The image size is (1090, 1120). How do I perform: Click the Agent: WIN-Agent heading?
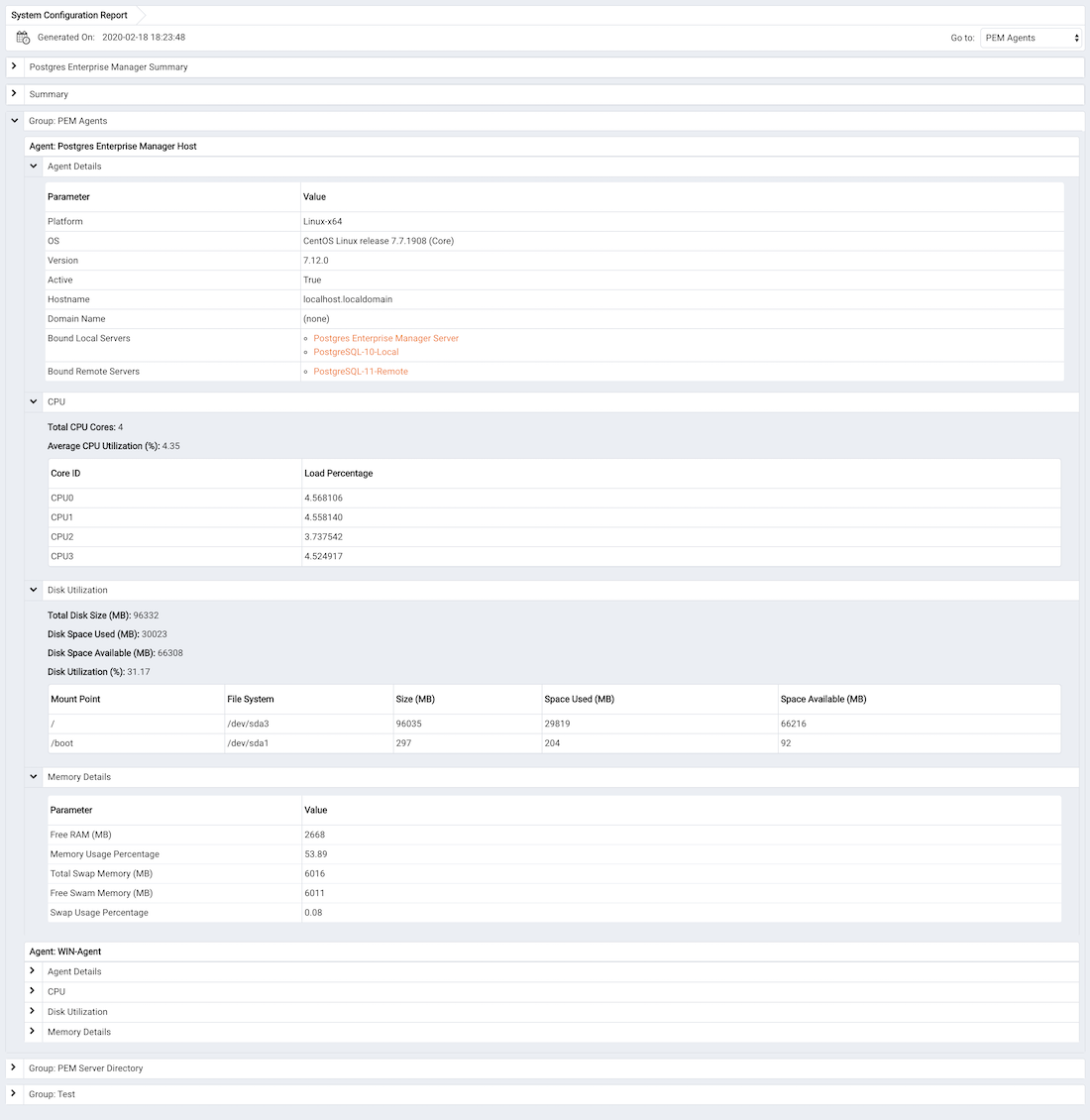65,952
